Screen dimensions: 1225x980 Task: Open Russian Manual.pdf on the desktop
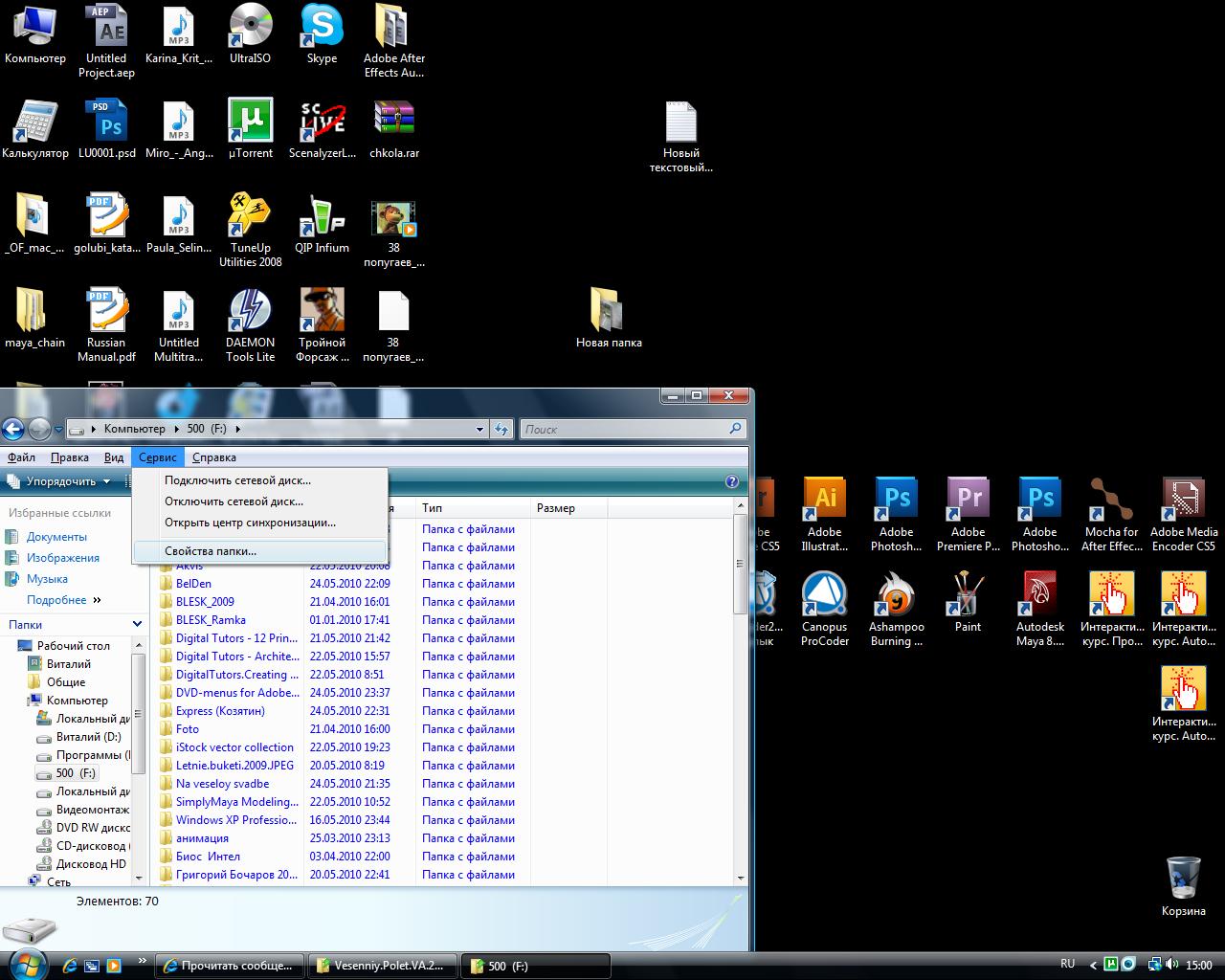pos(105,325)
